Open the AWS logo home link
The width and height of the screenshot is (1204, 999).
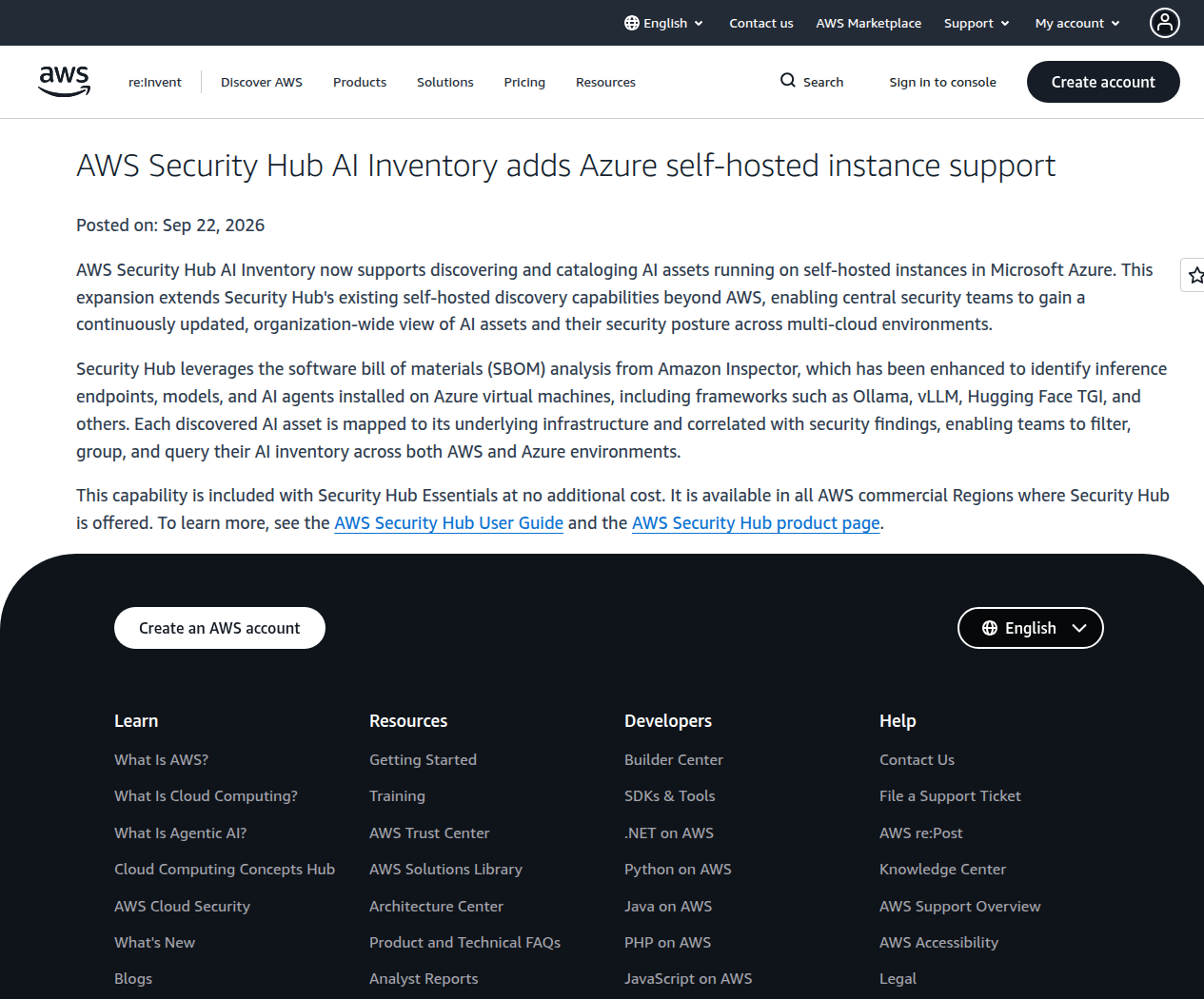point(65,82)
